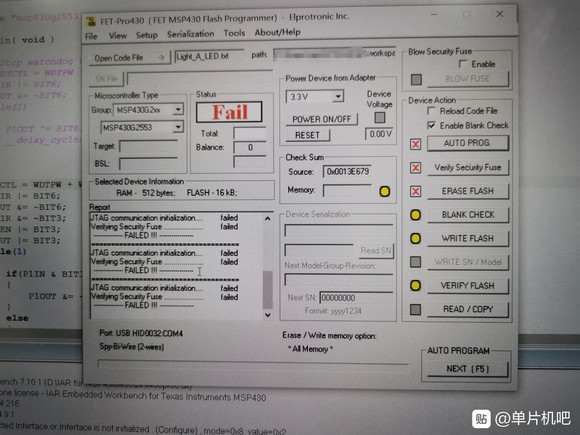Image resolution: width=580 pixels, height=435 pixels.
Task: Click the WRITE FLASH button
Action: (468, 238)
